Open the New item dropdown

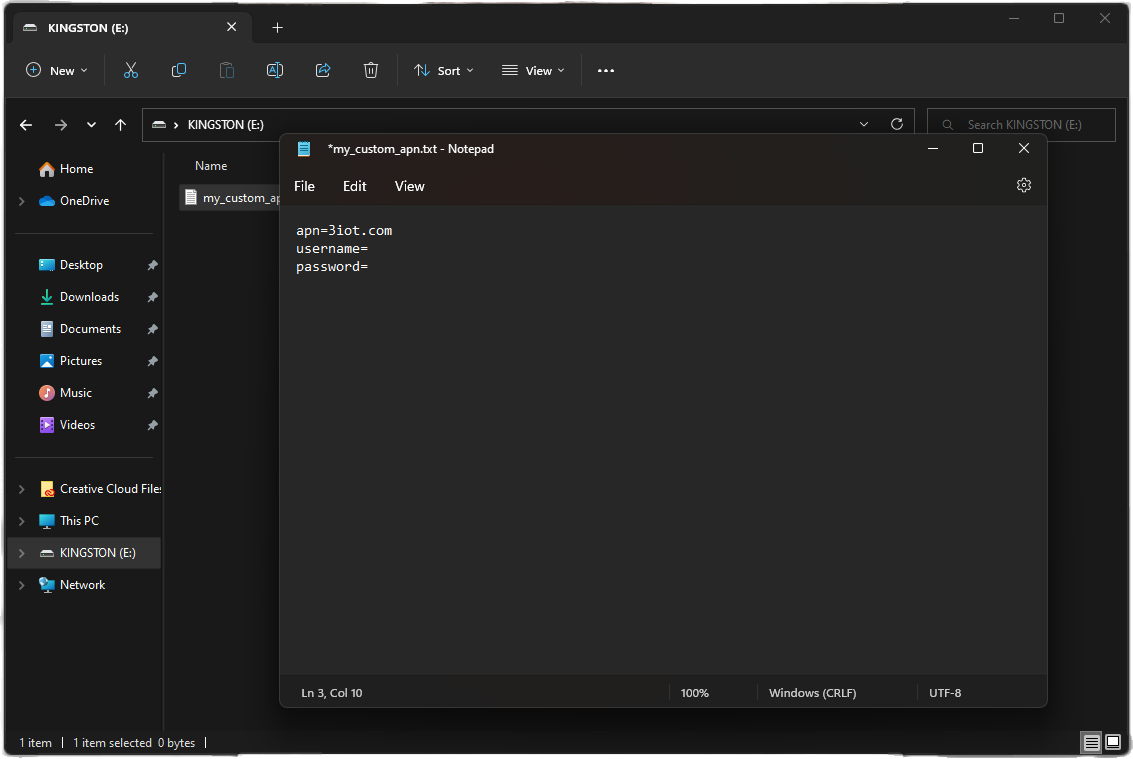[x=56, y=70]
